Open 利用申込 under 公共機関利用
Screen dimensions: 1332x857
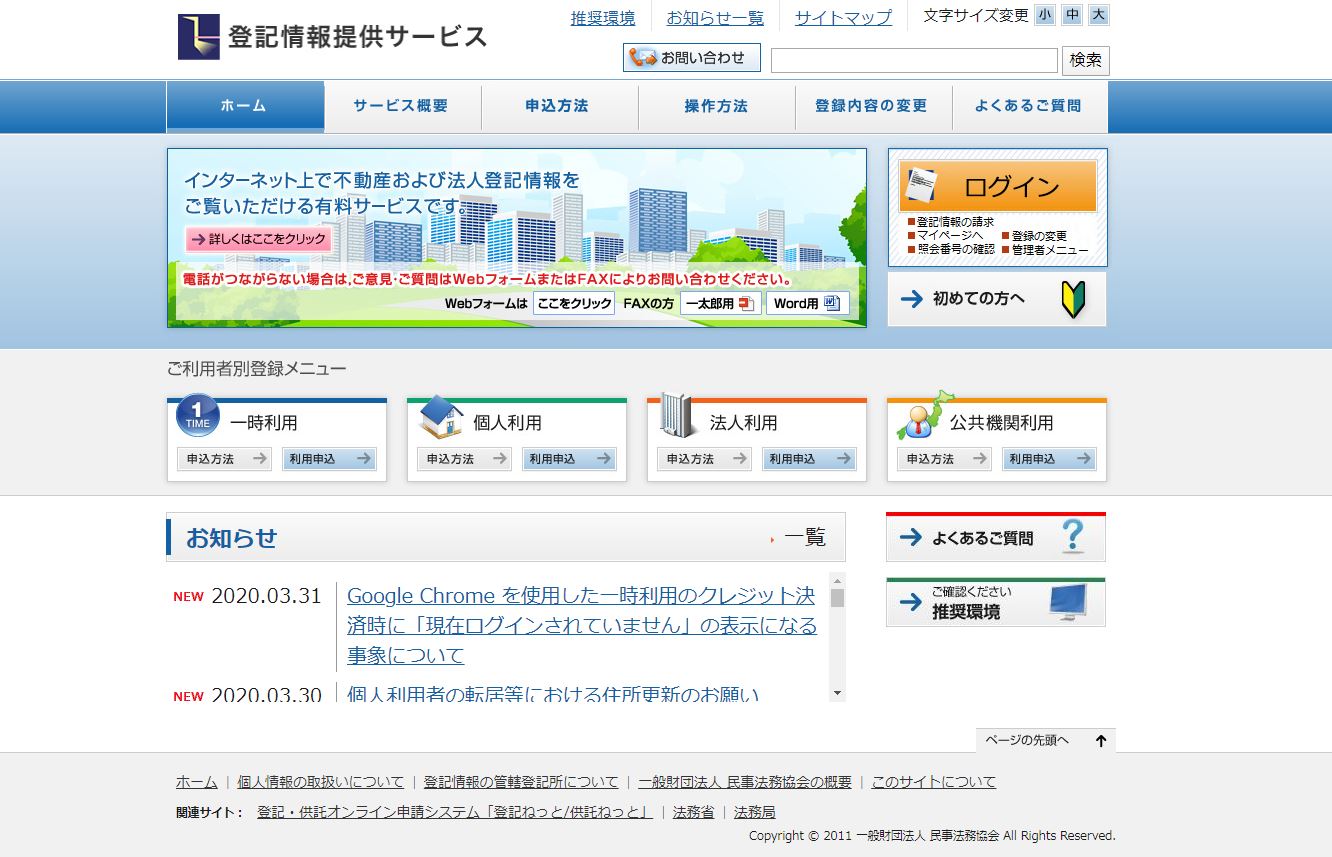pos(1049,459)
